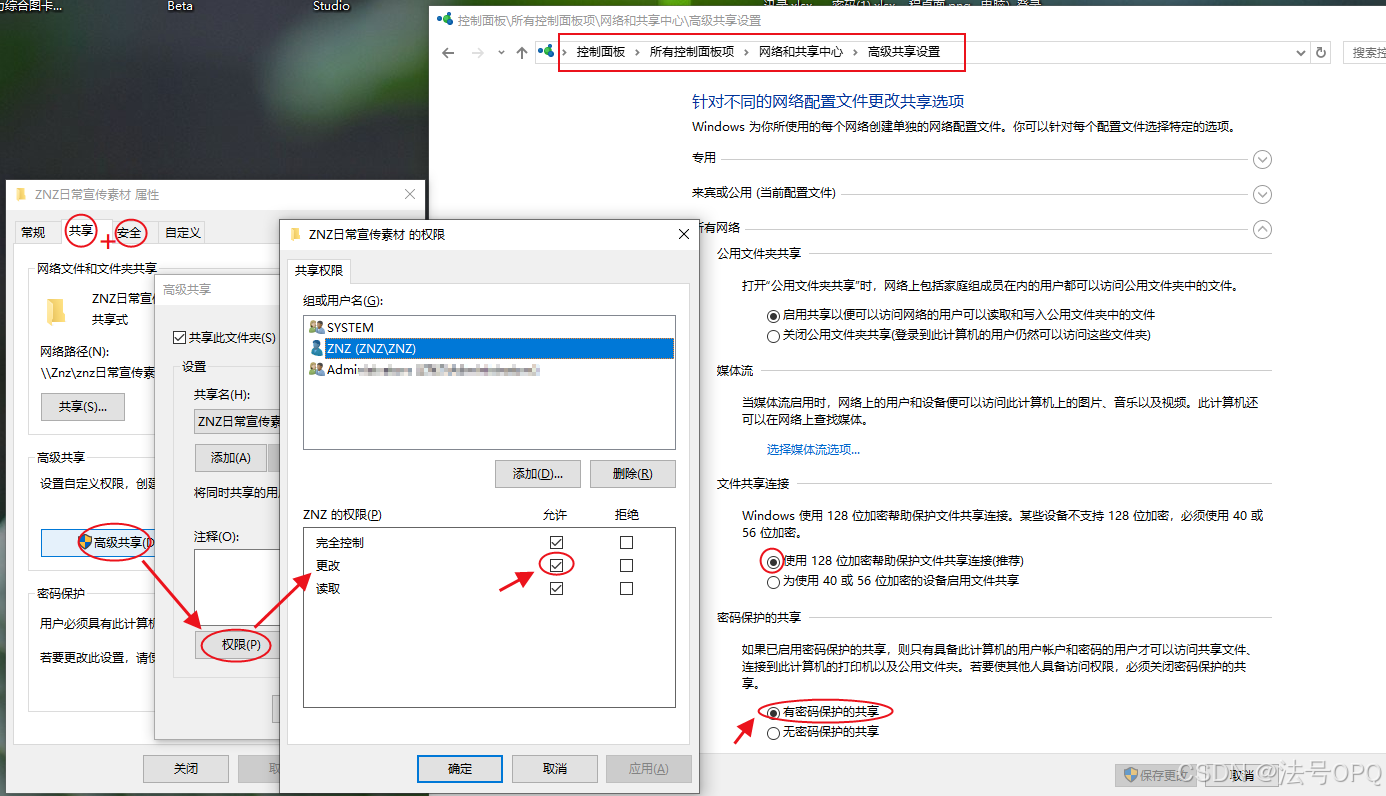Viewport: 1386px width, 796px height.
Task: Open 选择媒体流选项 link
Action: [813, 450]
